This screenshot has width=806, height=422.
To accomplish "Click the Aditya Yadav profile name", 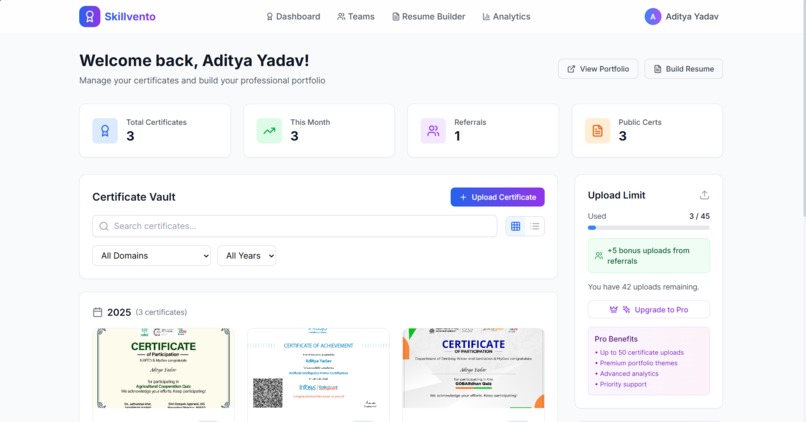I will click(692, 16).
